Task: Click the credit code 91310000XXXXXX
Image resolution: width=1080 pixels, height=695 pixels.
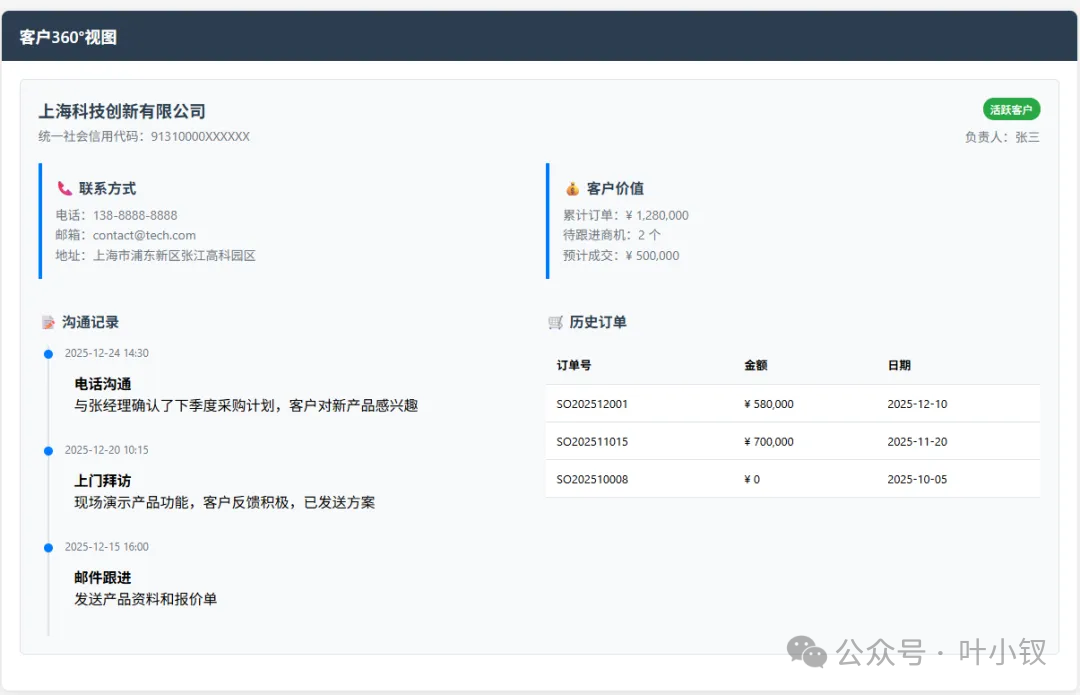Action: (x=200, y=136)
